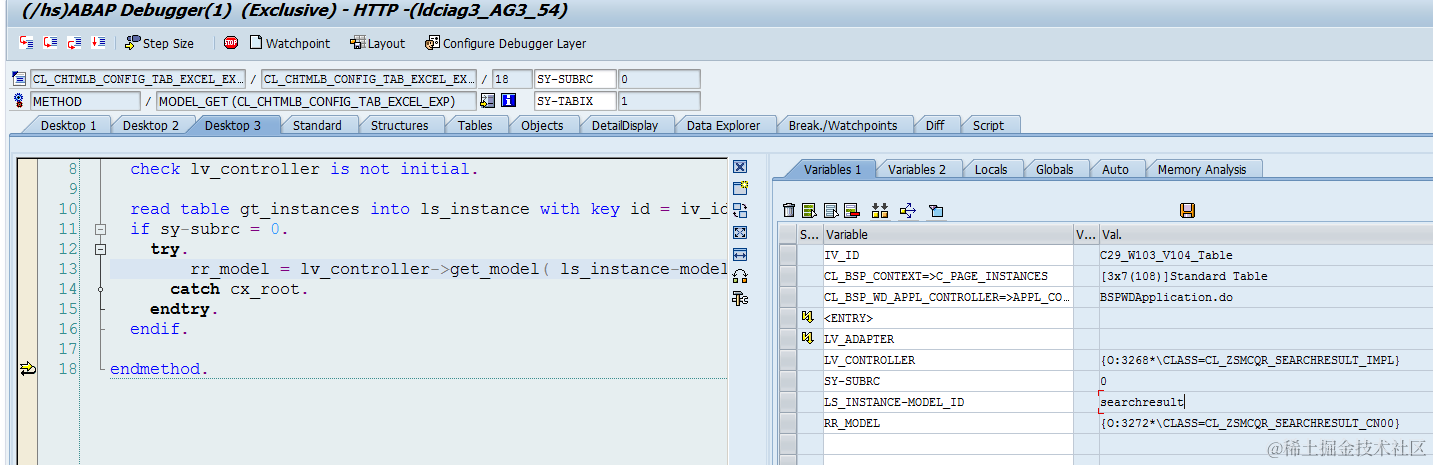Click the program include icon beside CL_CHTMLB field
The image size is (1433, 465).
[x=19, y=79]
